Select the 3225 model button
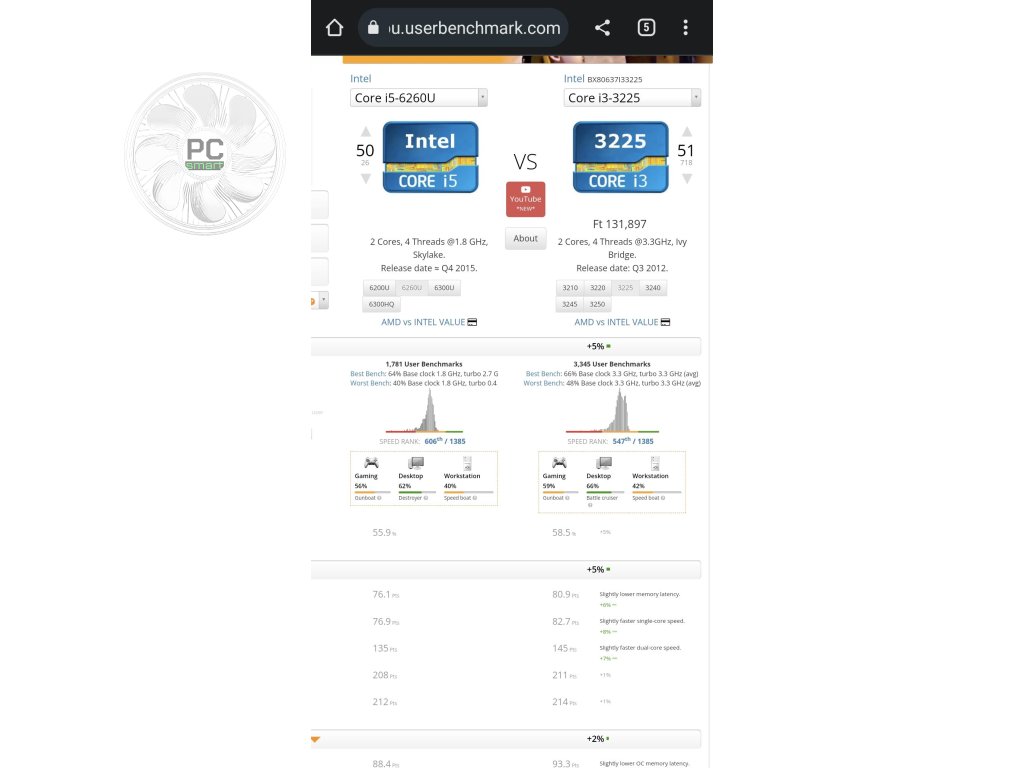The height and width of the screenshot is (768, 1024). [x=626, y=287]
